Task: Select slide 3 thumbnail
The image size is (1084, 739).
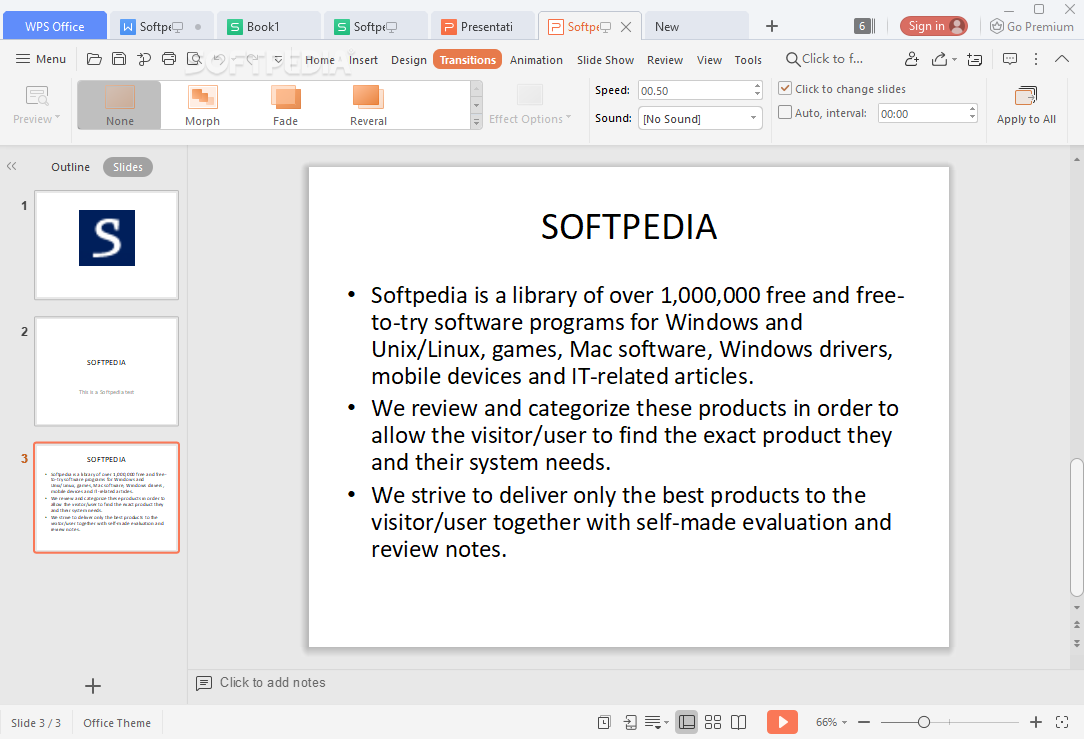Action: (x=106, y=498)
